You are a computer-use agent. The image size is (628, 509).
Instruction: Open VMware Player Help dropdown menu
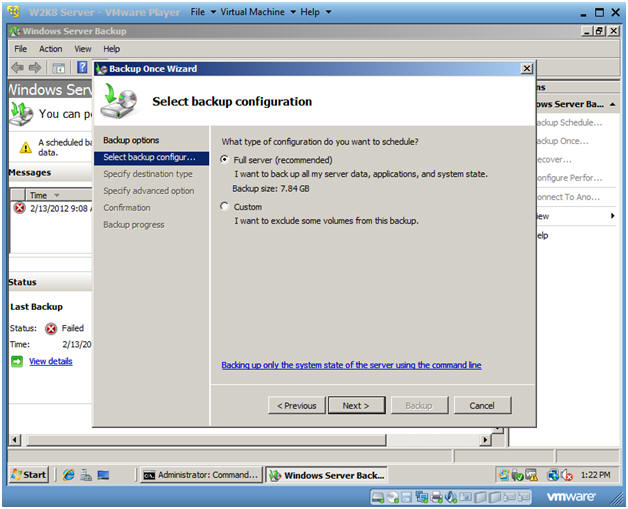tap(315, 12)
